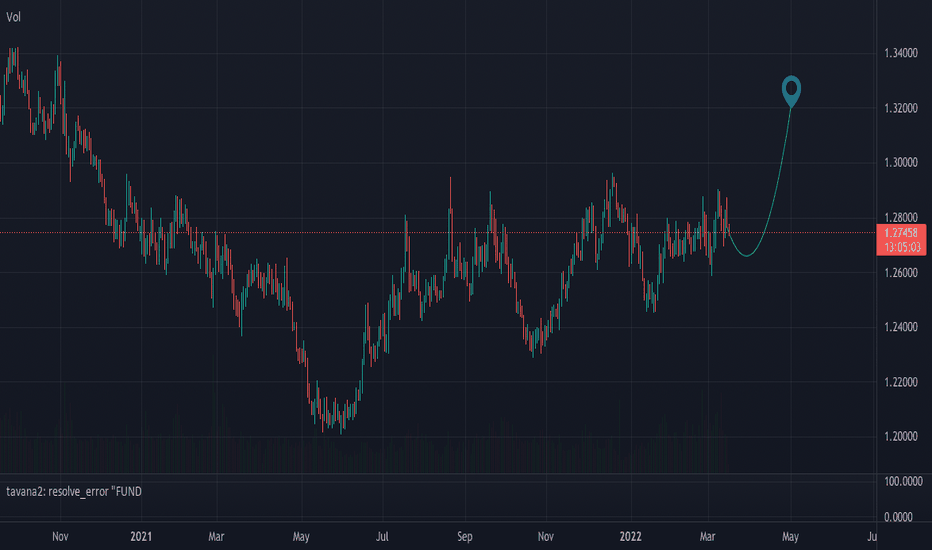Click the tavana2 resolve_error indicator label
This screenshot has width=932, height=550.
pyautogui.click(x=74, y=492)
